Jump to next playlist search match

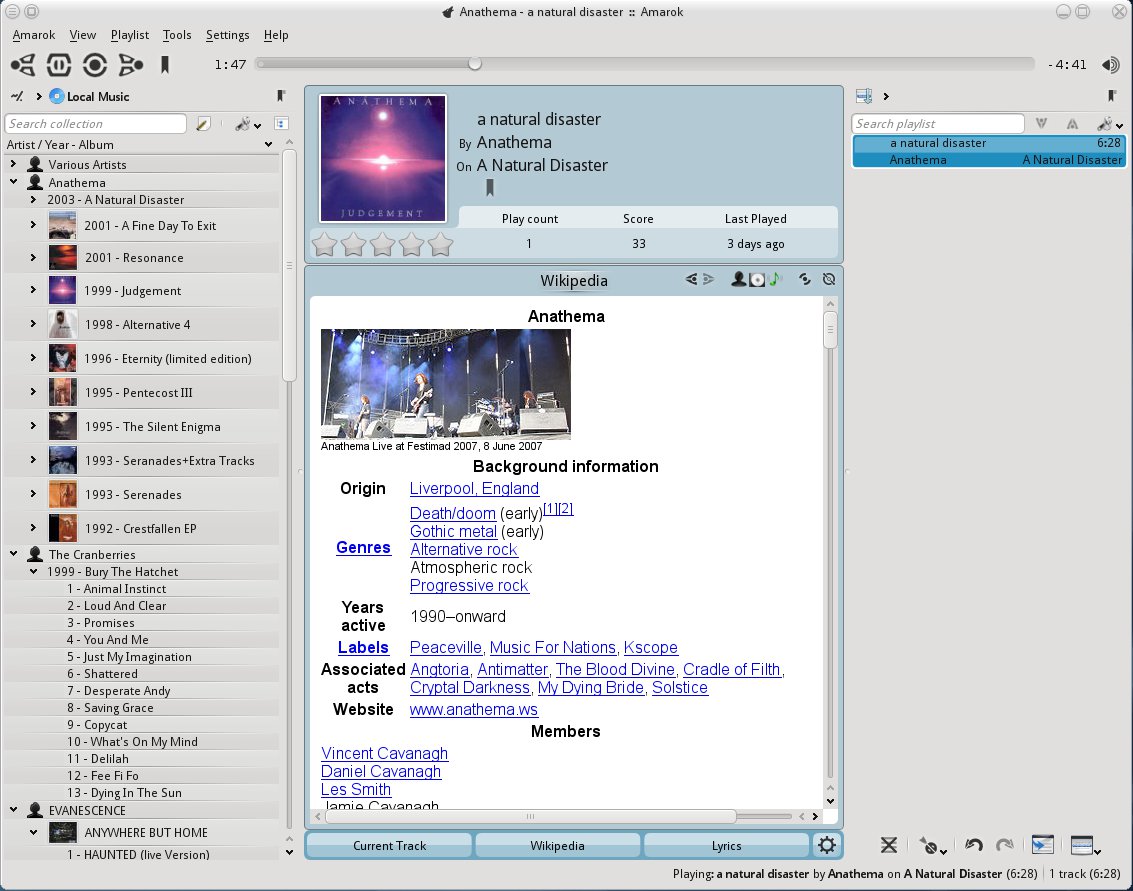(1072, 124)
